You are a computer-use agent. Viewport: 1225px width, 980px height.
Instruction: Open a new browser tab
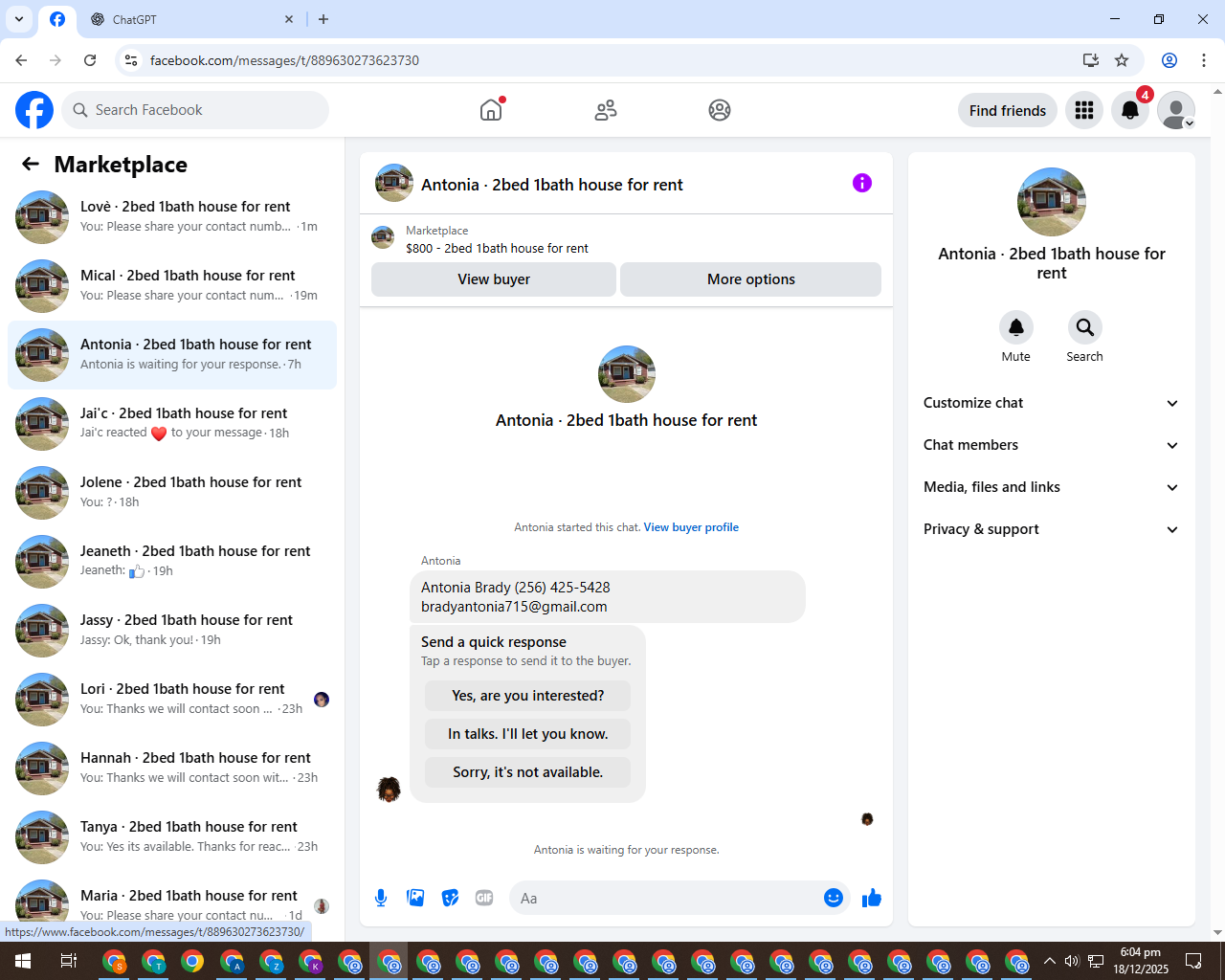point(323,19)
